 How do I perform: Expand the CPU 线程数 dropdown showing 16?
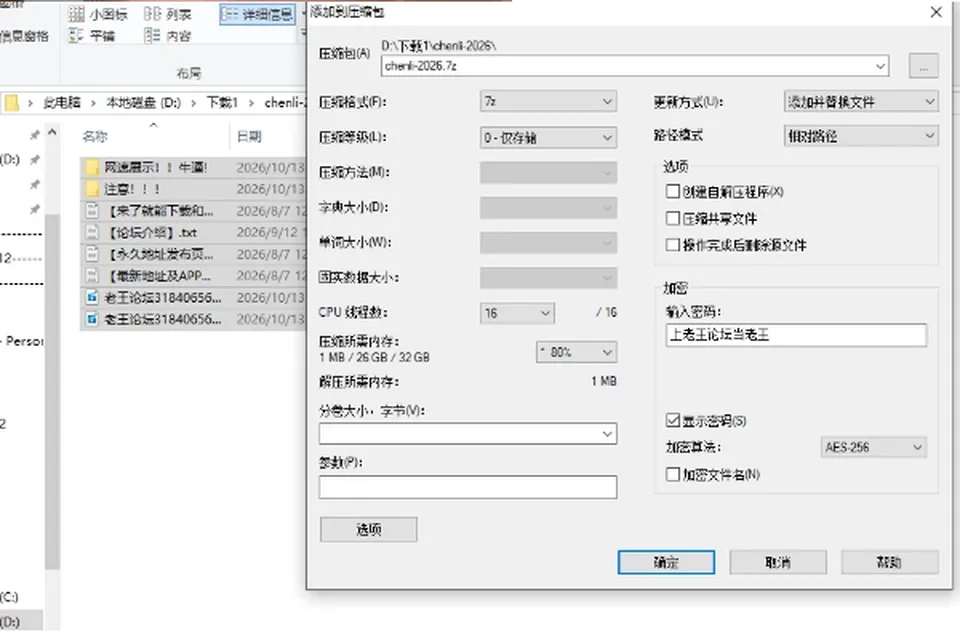point(517,314)
